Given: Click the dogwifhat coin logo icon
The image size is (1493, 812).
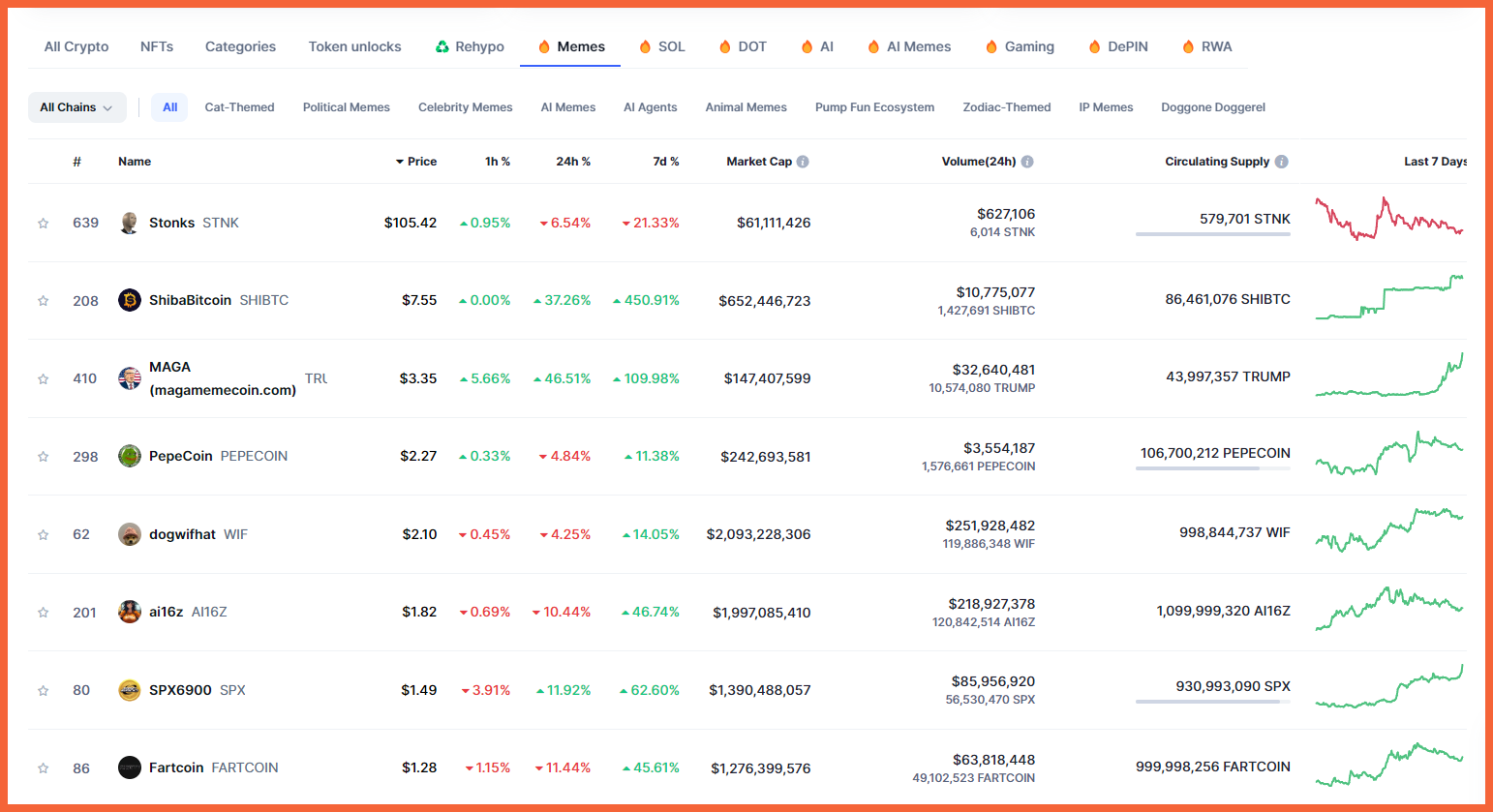Looking at the screenshot, I should pyautogui.click(x=129, y=534).
